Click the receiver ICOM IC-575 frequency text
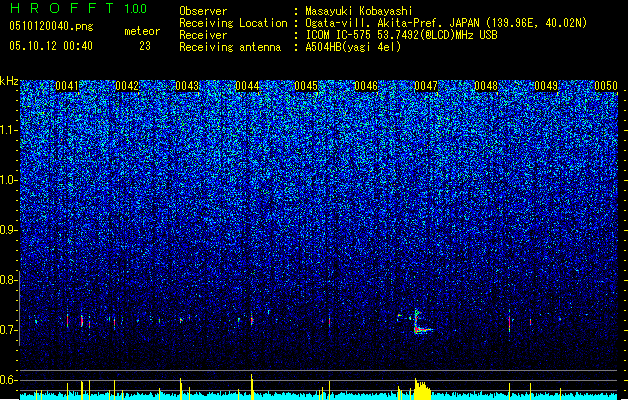 [x=401, y=35]
